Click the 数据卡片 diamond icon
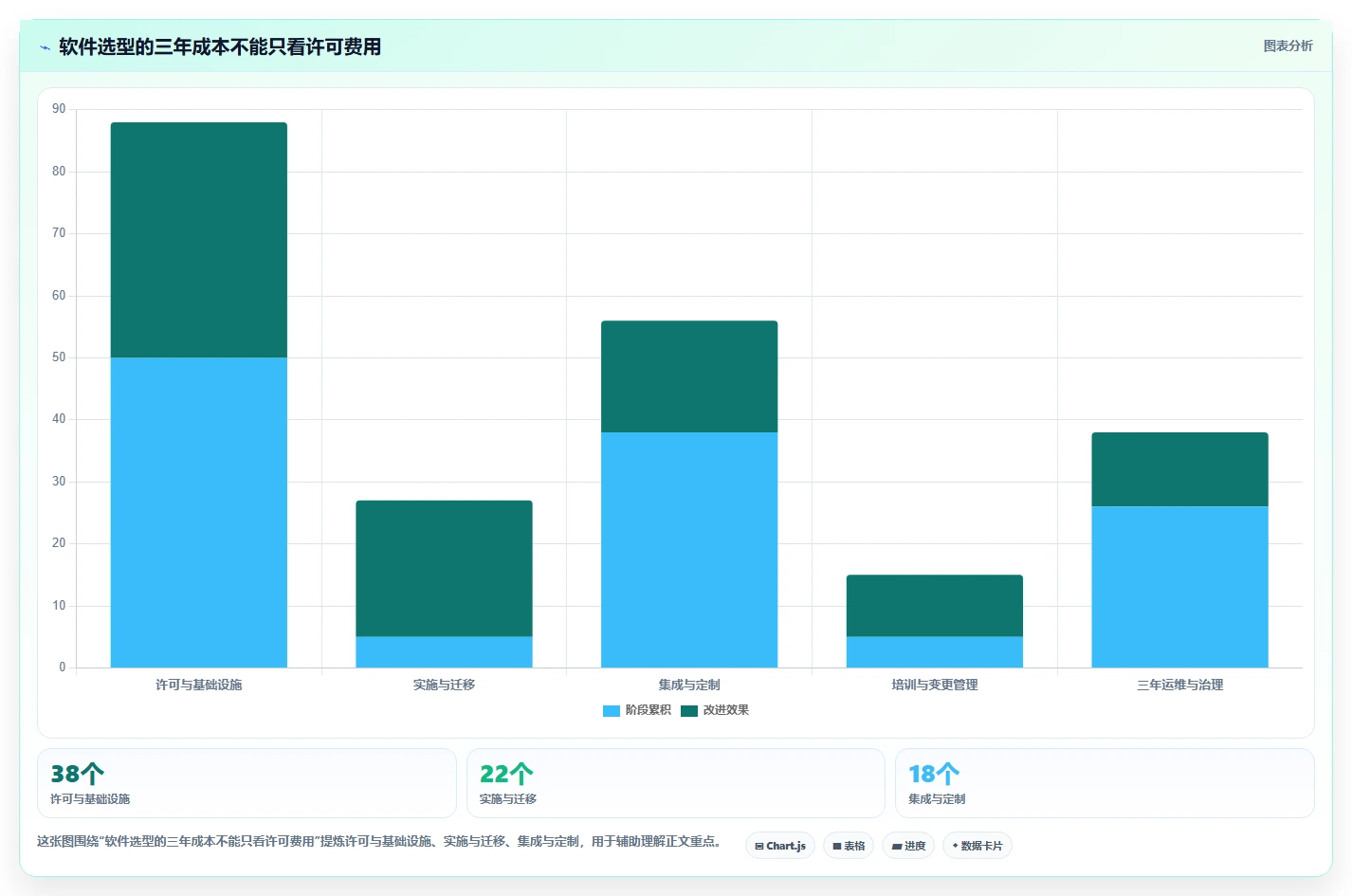The height and width of the screenshot is (896, 1352). click(x=955, y=846)
